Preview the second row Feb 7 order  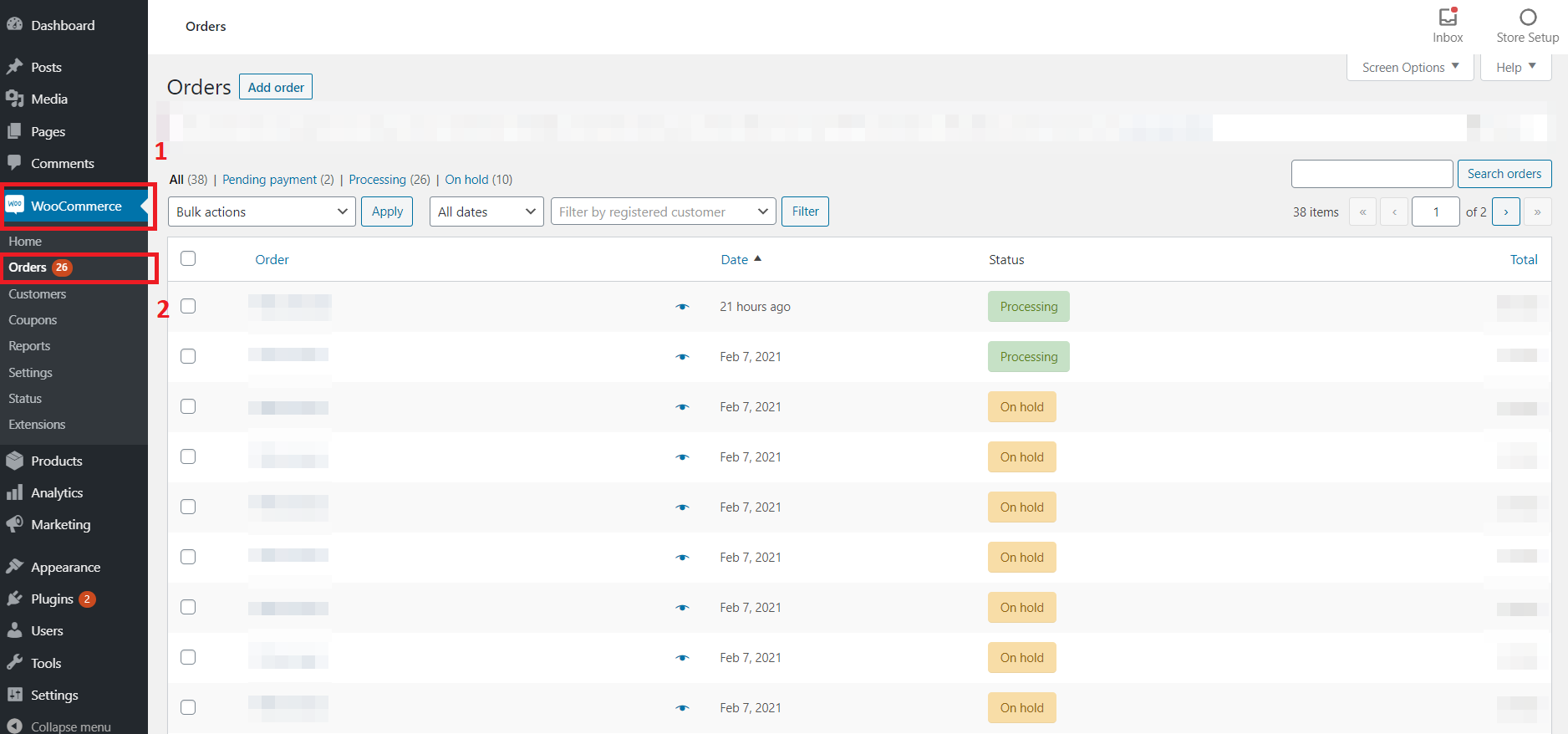point(682,357)
